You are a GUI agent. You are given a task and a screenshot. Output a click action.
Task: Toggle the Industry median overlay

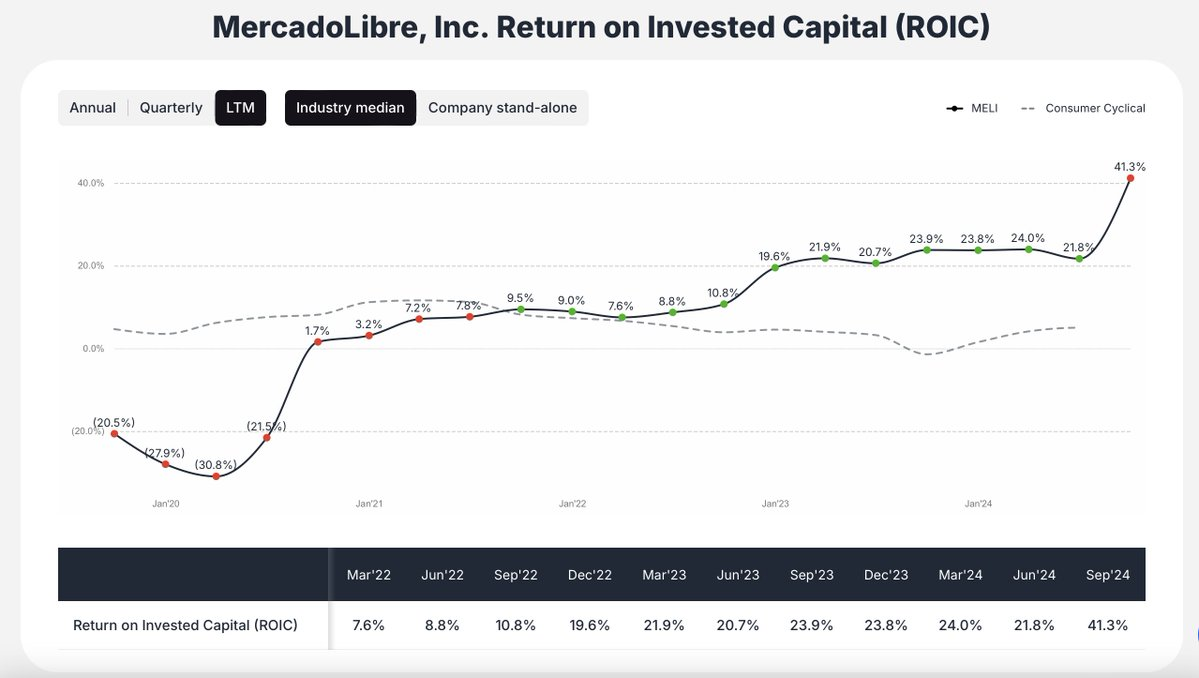click(350, 107)
